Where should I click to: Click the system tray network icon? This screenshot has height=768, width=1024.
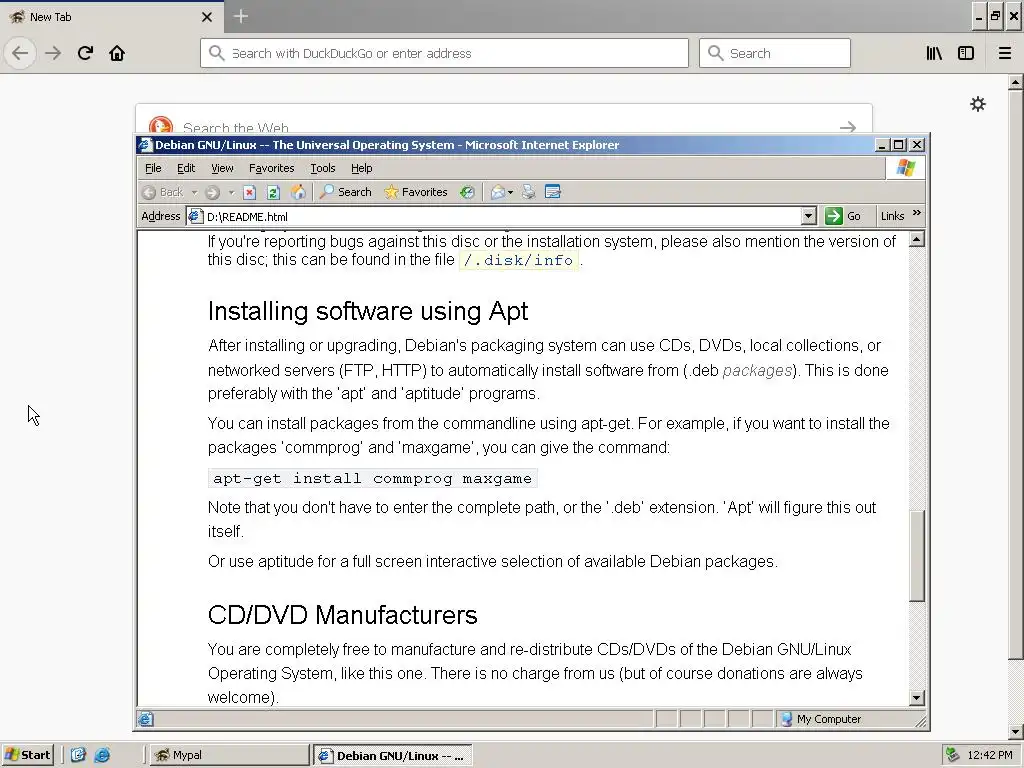point(952,755)
